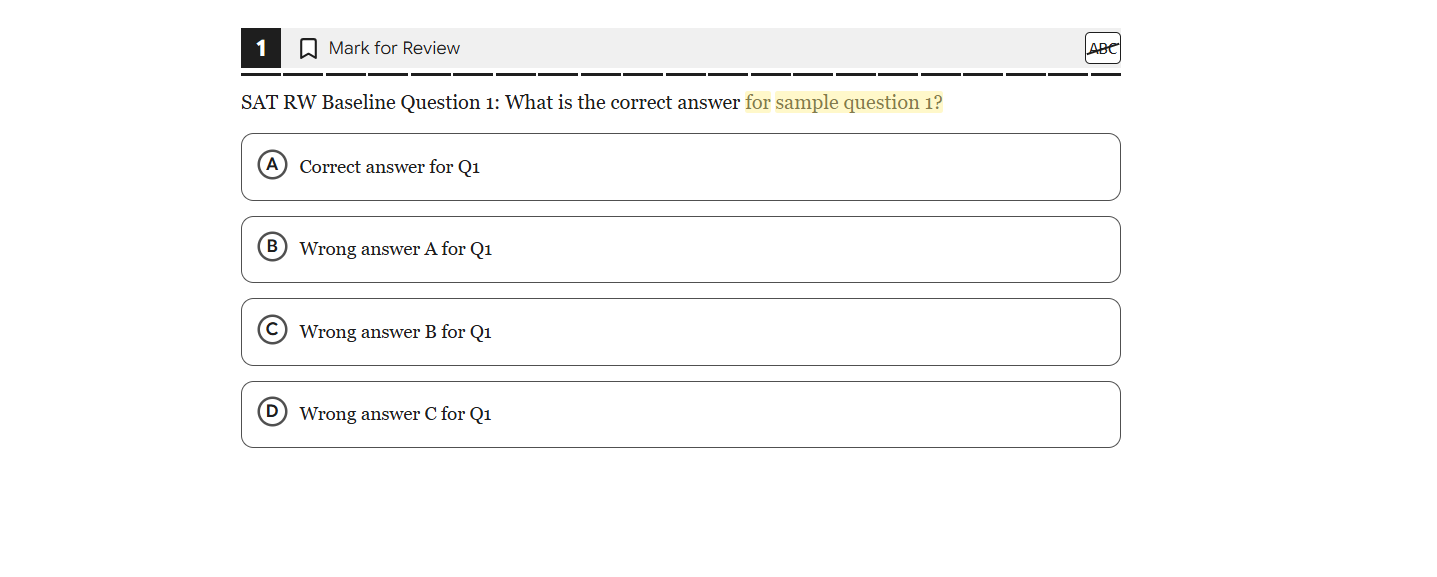Viewport: 1437px width, 577px height.
Task: Click empty space inside answer box A
Action: (800, 167)
